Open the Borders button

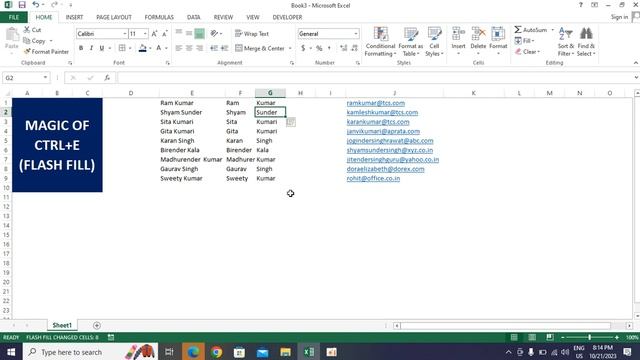coord(122,48)
